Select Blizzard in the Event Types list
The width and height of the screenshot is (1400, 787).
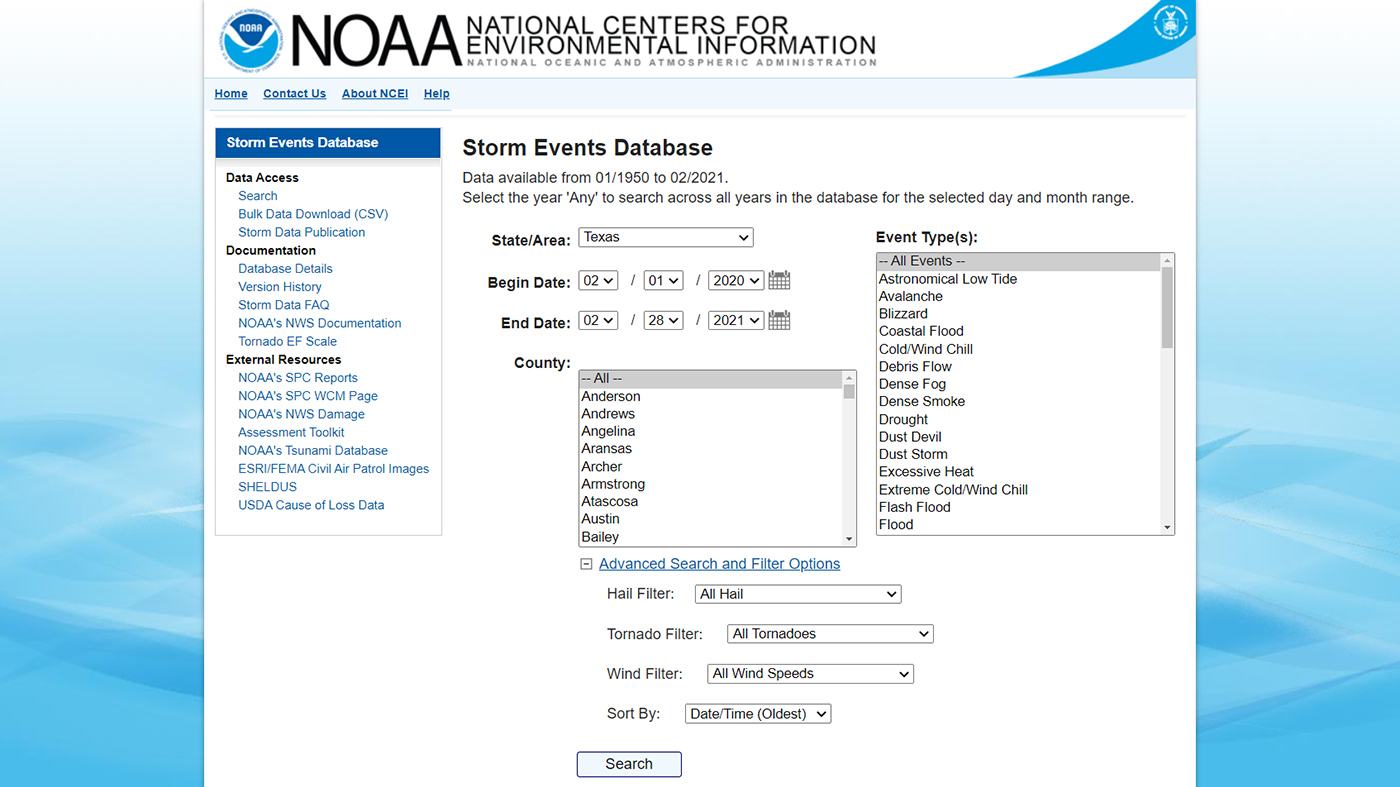pos(903,314)
